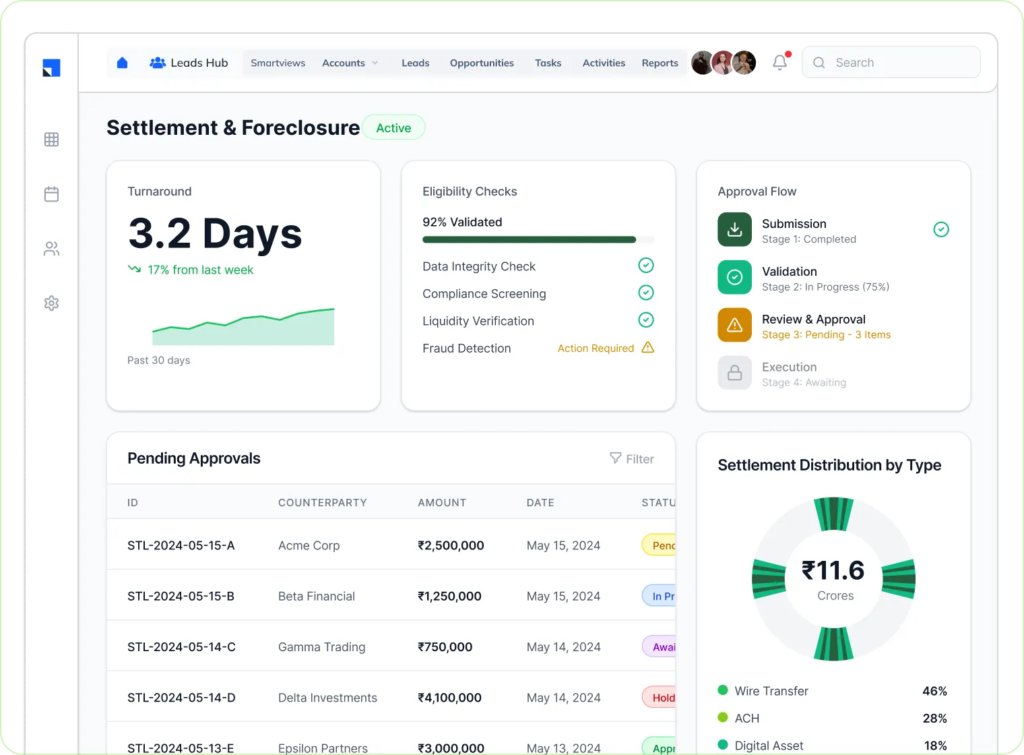Click the first user avatar
Viewport: 1024px width, 755px height.
[x=703, y=63]
